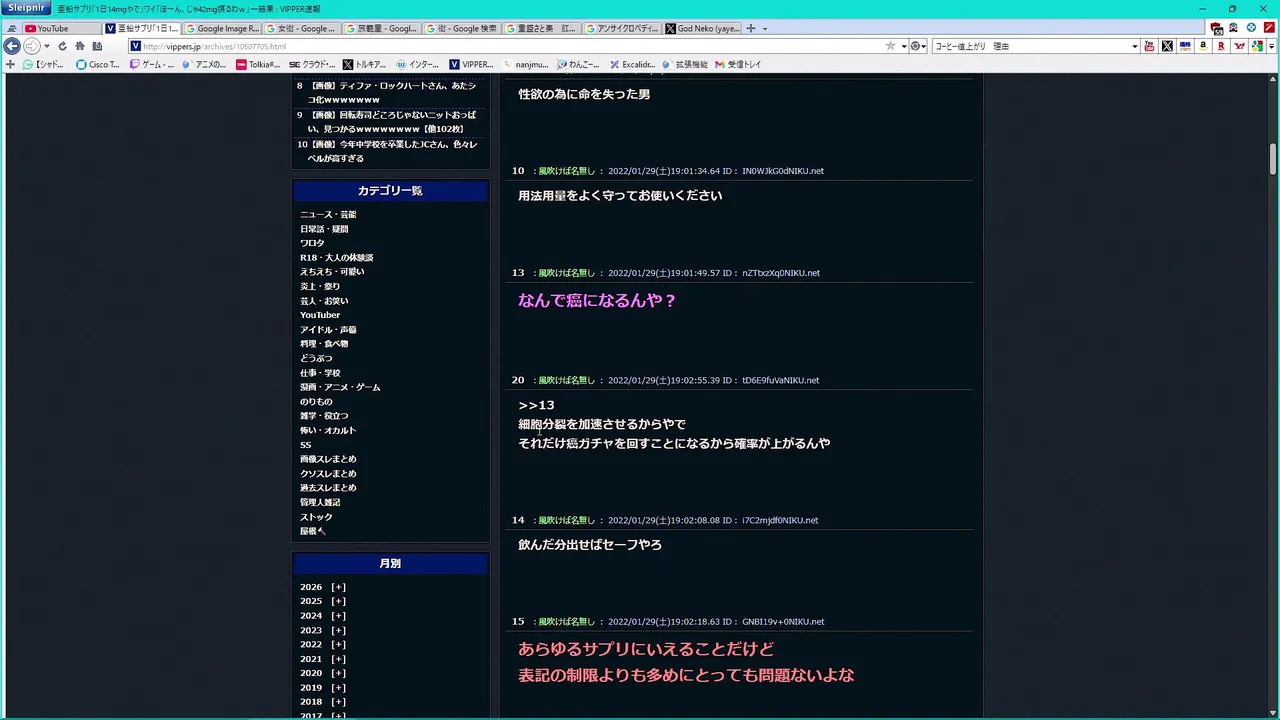
Task: Switch to the God Neko tab
Action: pyautogui.click(x=702, y=28)
